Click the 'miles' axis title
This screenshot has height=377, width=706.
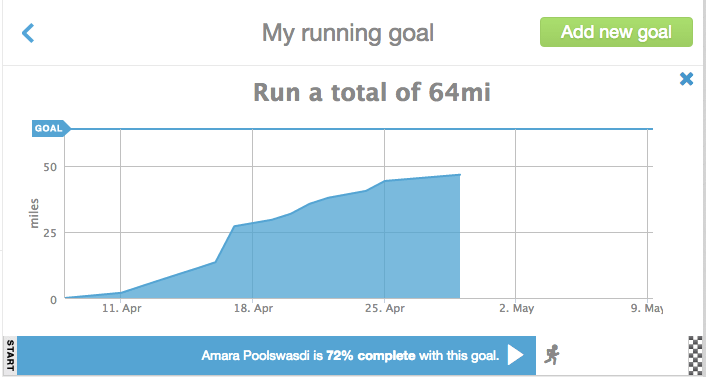[x=34, y=213]
